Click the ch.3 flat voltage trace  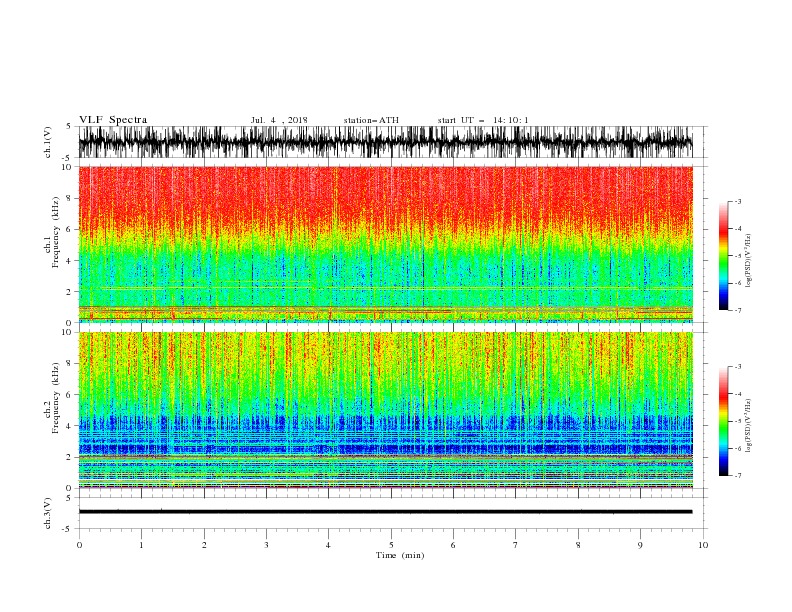click(x=385, y=512)
